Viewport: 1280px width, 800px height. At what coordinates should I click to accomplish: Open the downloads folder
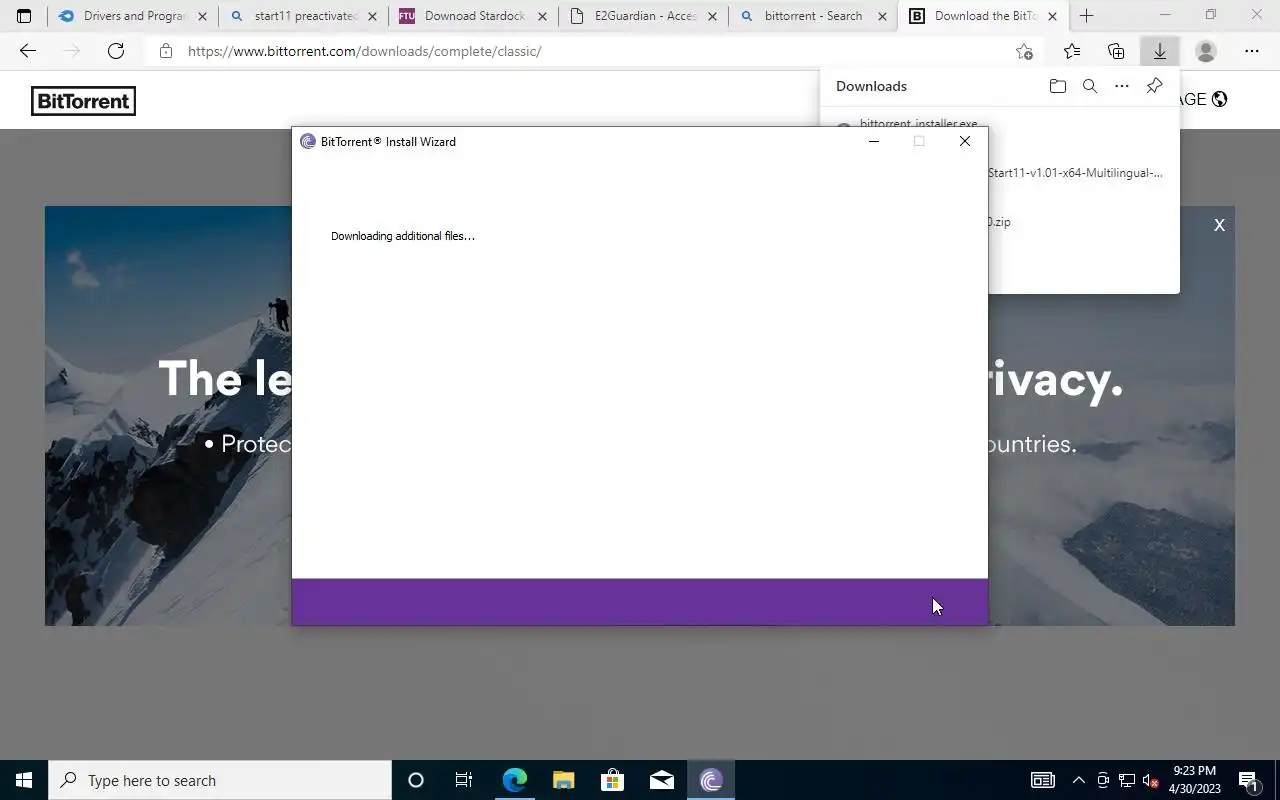click(x=1058, y=86)
